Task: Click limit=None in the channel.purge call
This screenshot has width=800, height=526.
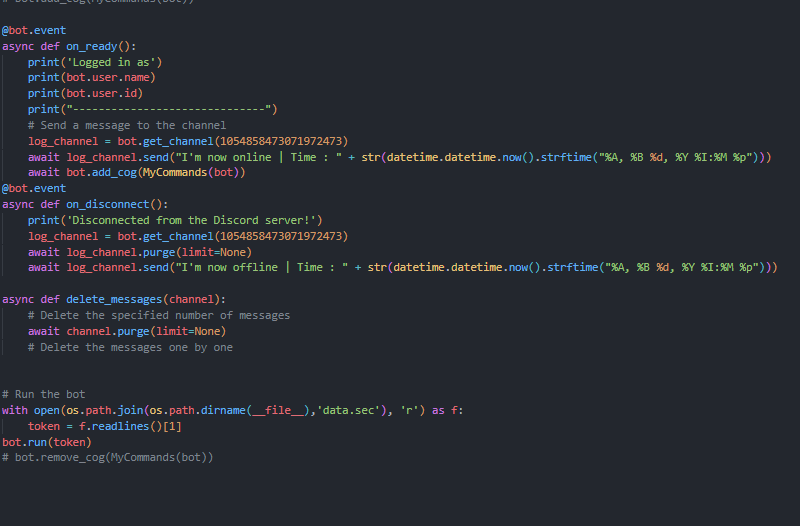Action: click(188, 332)
